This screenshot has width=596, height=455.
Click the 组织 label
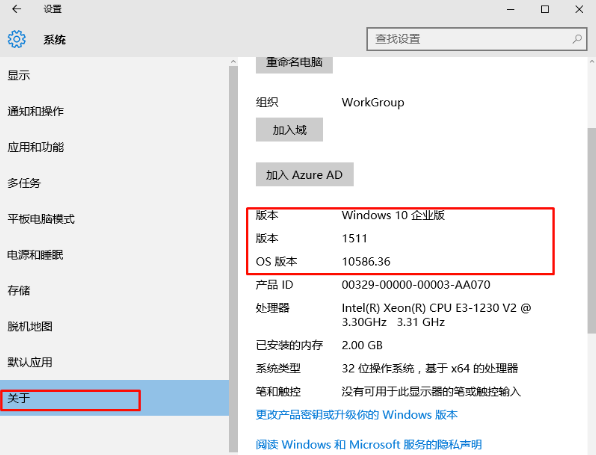tap(267, 102)
